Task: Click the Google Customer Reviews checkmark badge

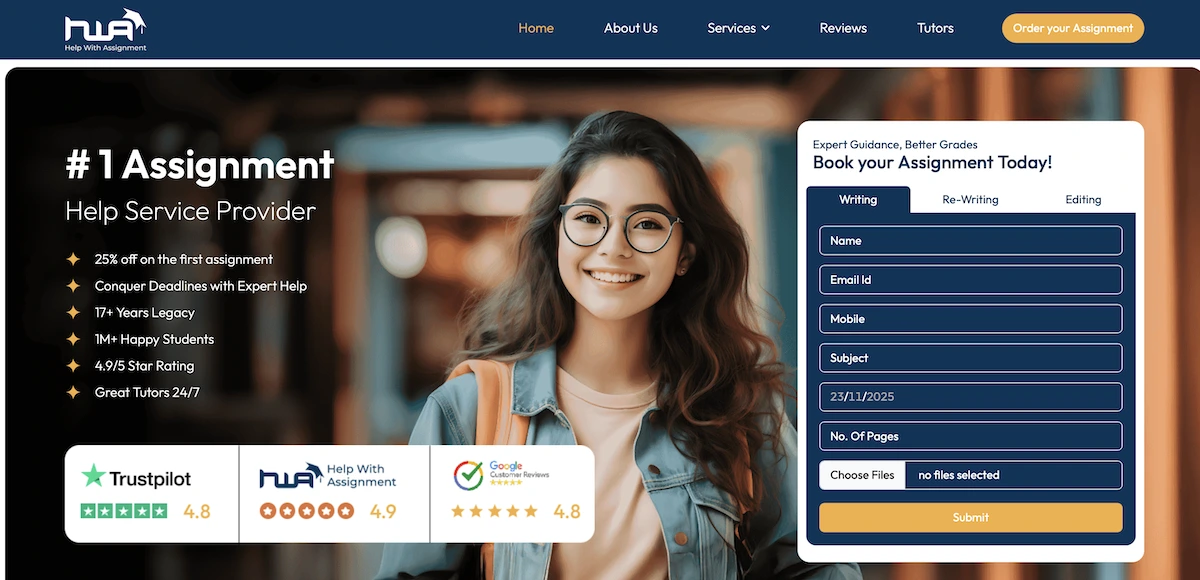Action: [468, 475]
